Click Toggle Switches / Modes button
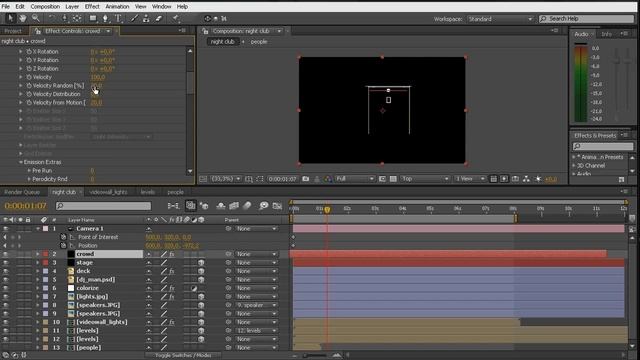This screenshot has width=640, height=360. point(183,356)
